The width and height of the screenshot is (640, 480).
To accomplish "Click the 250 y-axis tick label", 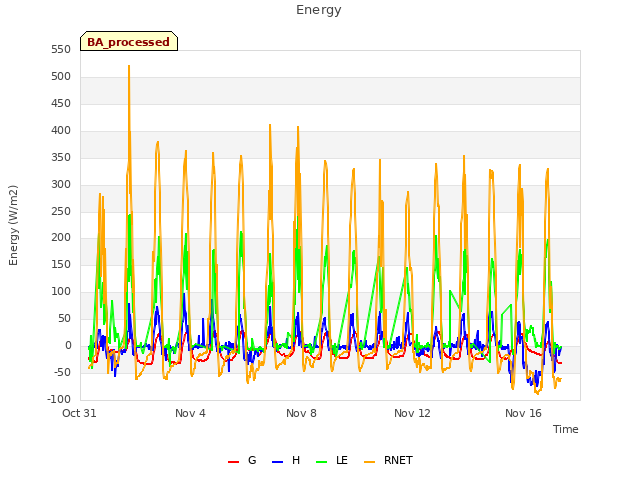I will [61, 211].
